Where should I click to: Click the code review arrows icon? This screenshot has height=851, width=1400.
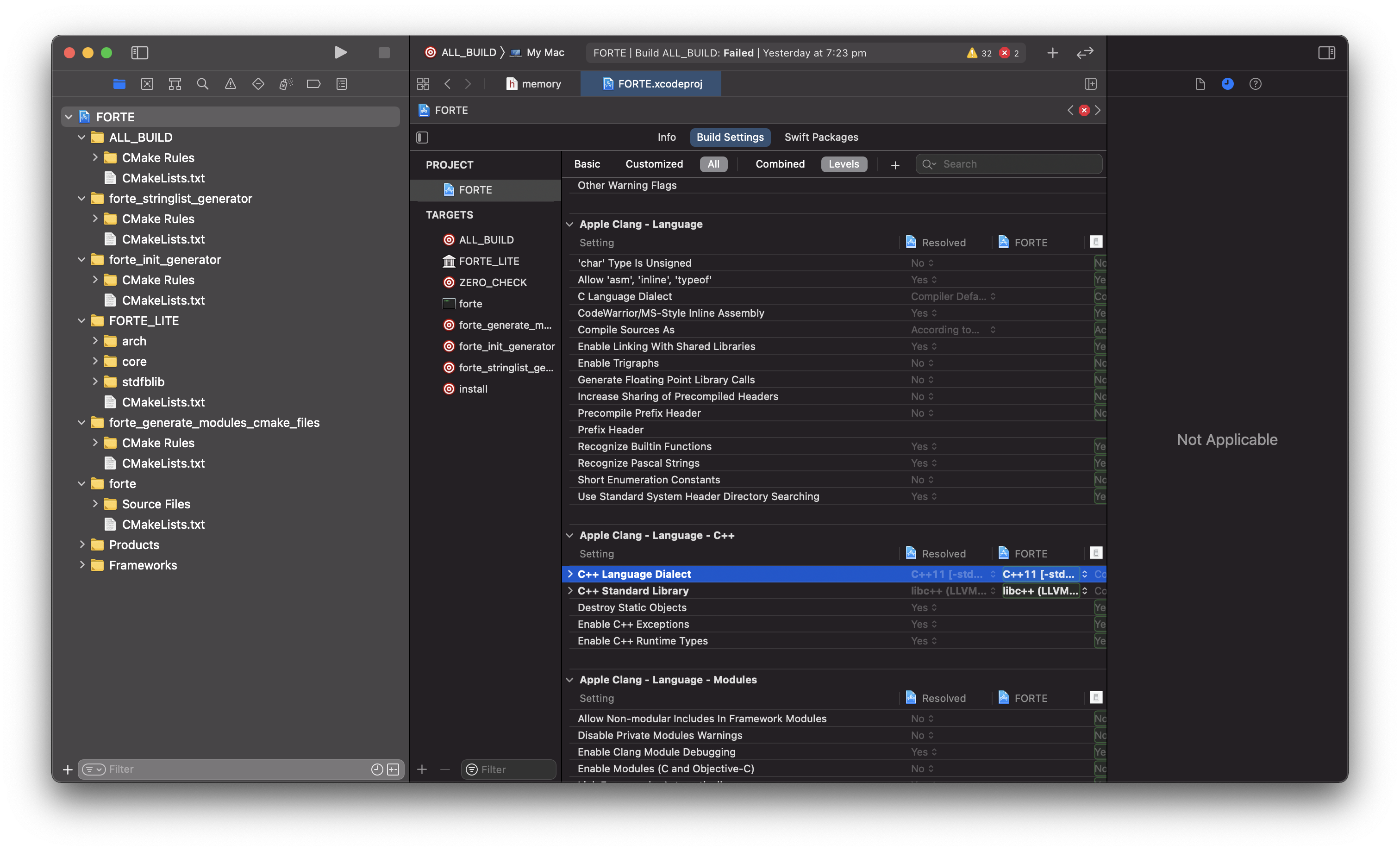click(1085, 53)
